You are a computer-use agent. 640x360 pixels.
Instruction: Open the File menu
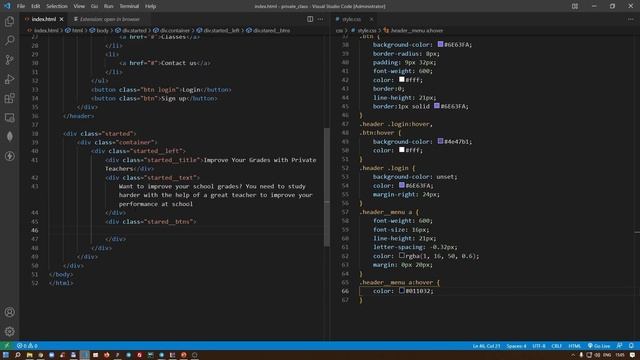[x=21, y=6]
